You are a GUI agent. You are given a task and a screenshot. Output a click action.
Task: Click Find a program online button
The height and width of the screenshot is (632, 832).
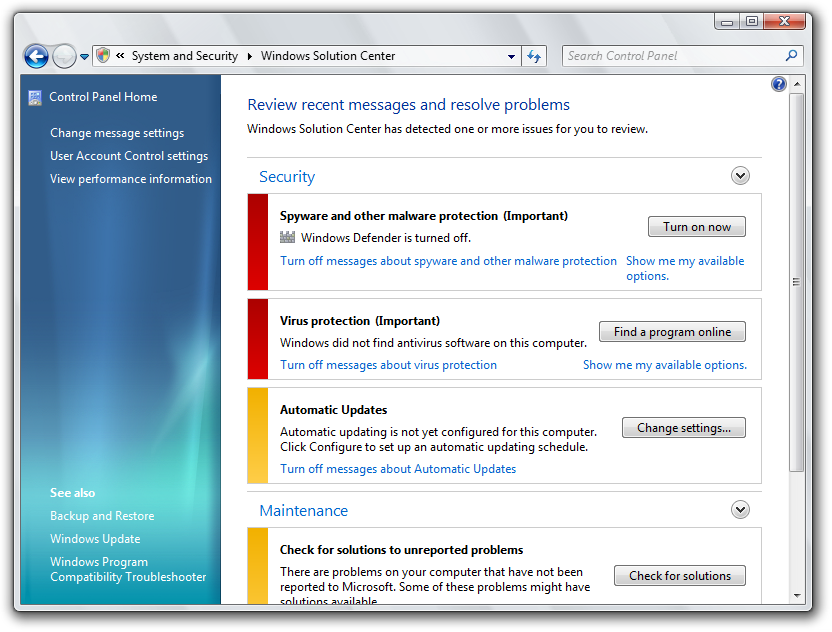(672, 332)
